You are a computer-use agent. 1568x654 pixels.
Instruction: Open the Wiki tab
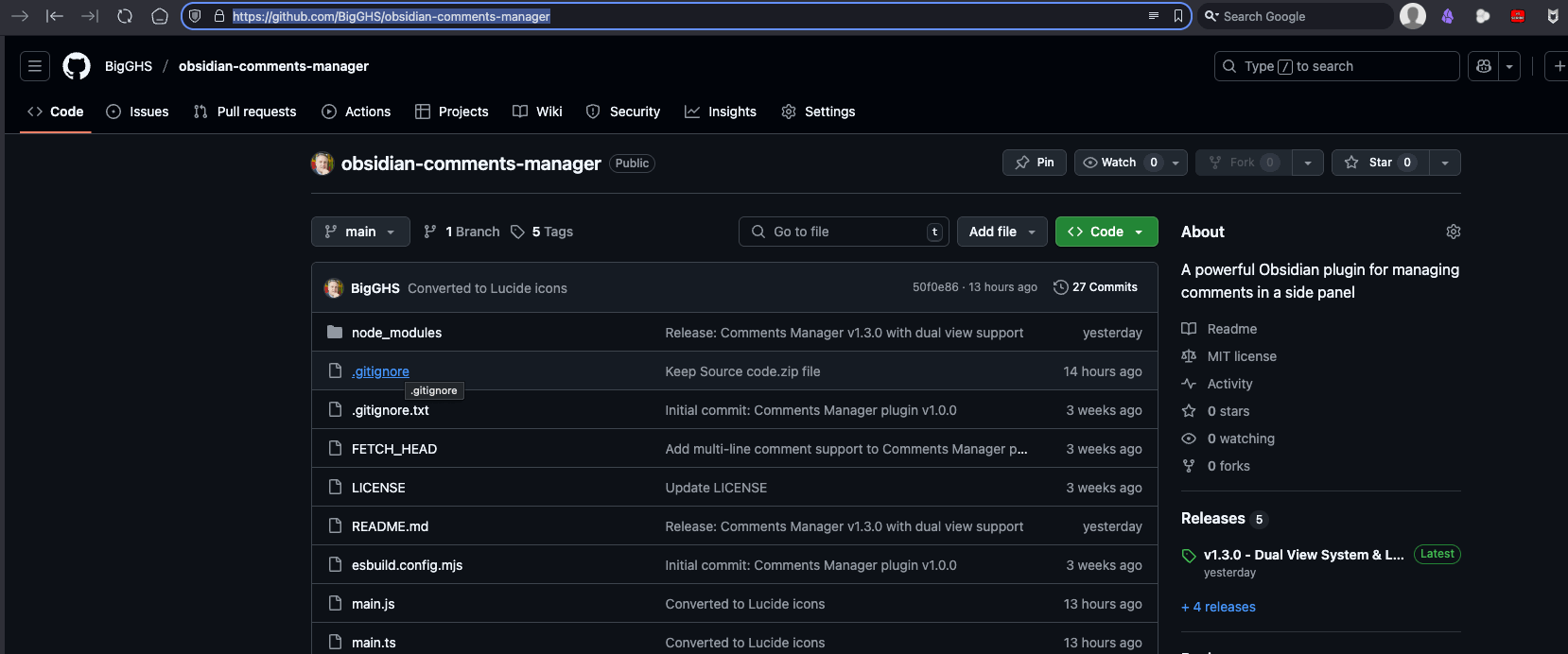[537, 112]
